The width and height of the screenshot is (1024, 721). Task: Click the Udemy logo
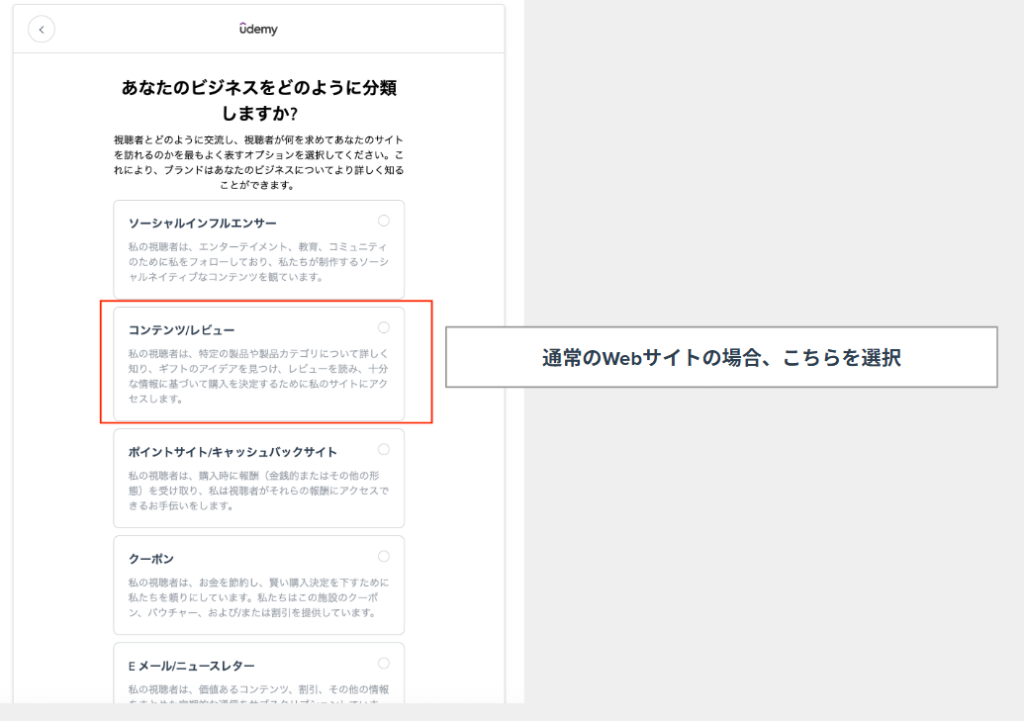tap(258, 29)
